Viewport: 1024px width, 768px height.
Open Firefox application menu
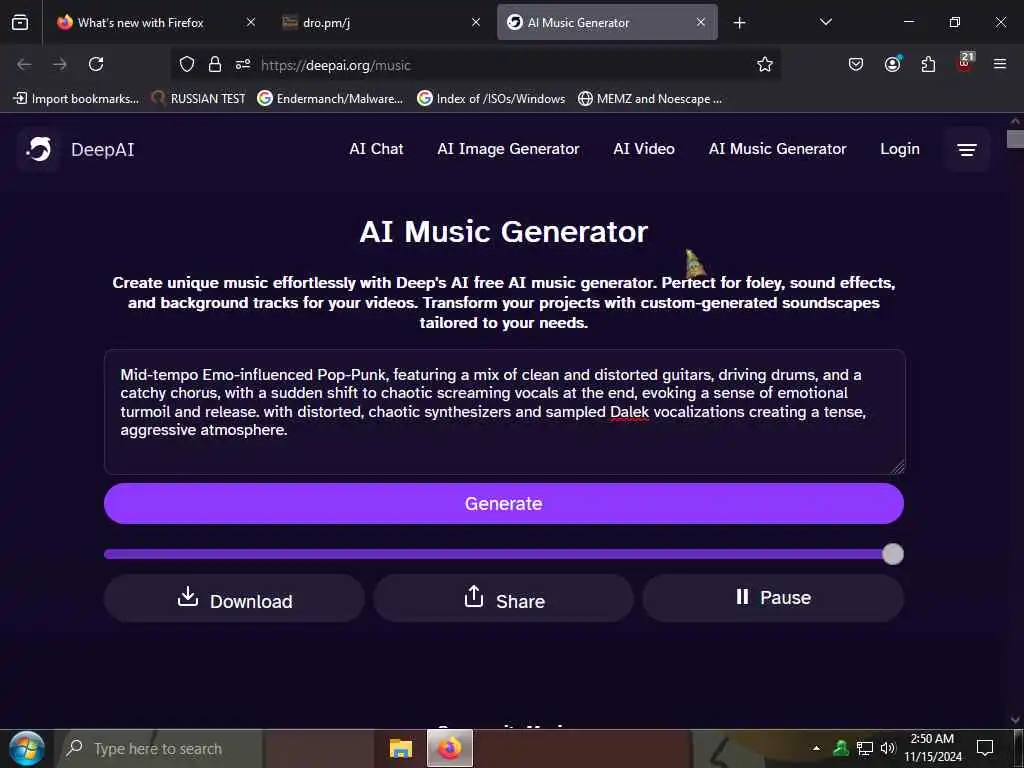pyautogui.click(x=1000, y=64)
